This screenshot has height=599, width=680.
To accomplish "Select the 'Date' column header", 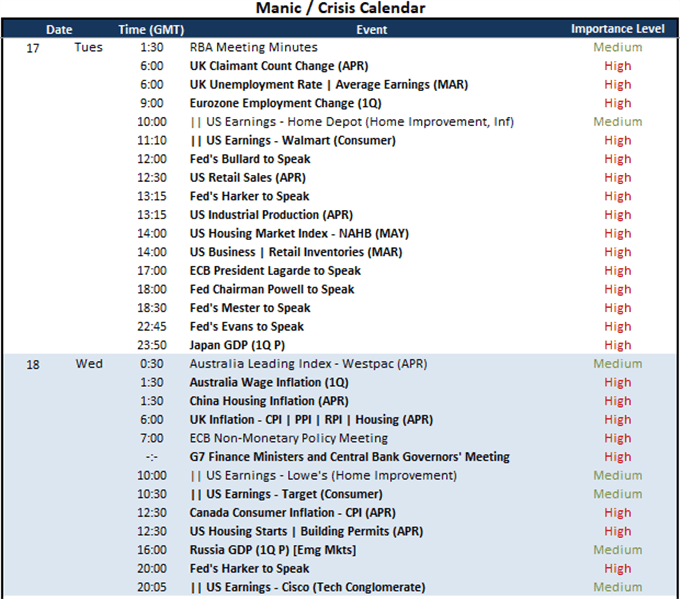I will (x=59, y=29).
